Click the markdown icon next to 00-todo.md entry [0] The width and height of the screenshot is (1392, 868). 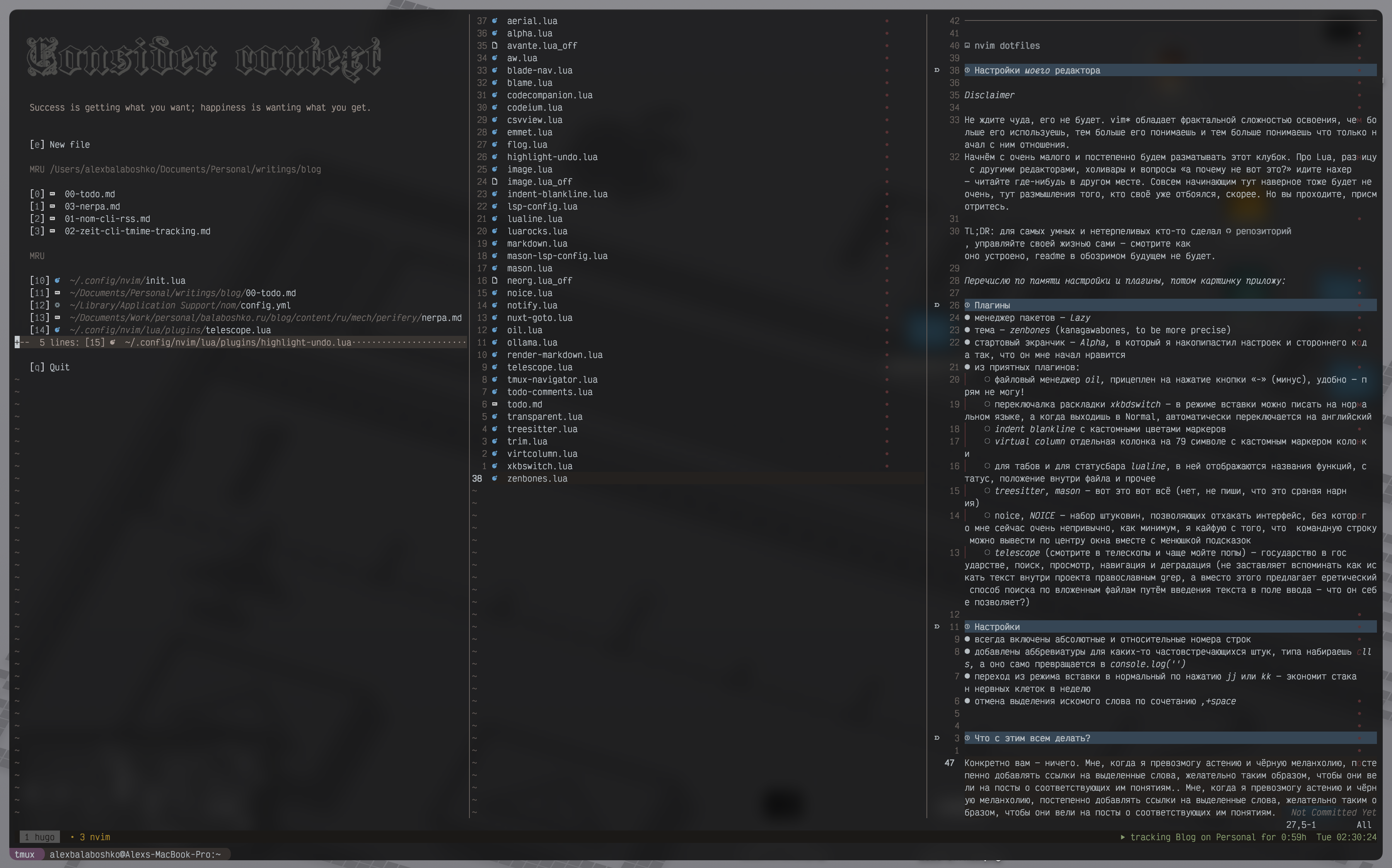coord(52,194)
